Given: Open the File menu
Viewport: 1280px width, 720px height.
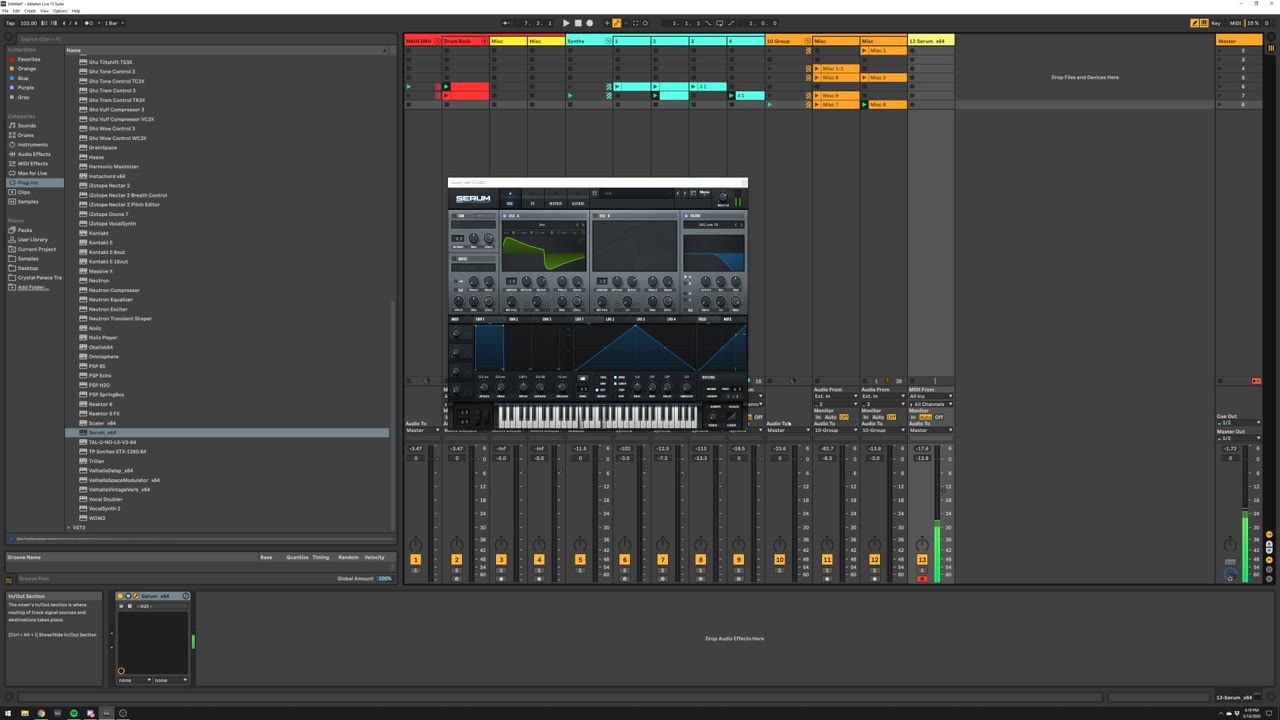Looking at the screenshot, I should [x=5, y=11].
